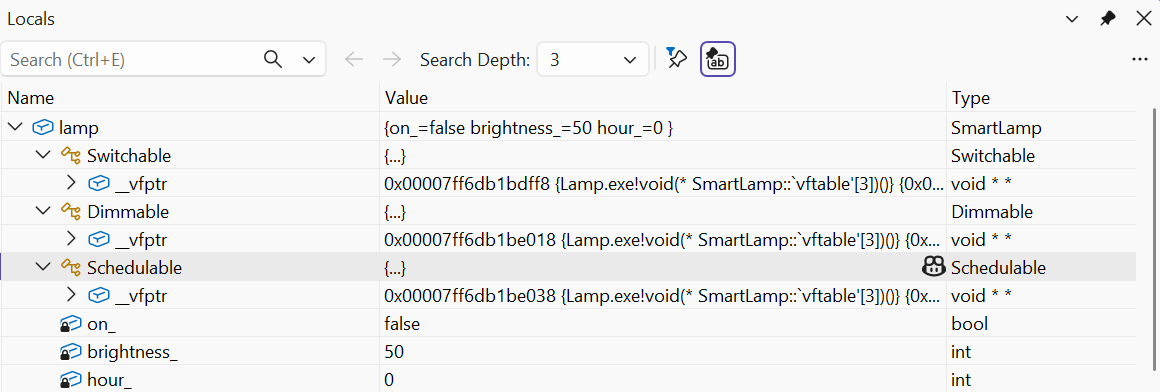This screenshot has width=1160, height=392.
Task: Click the Switchable base class icon
Action: (70, 156)
